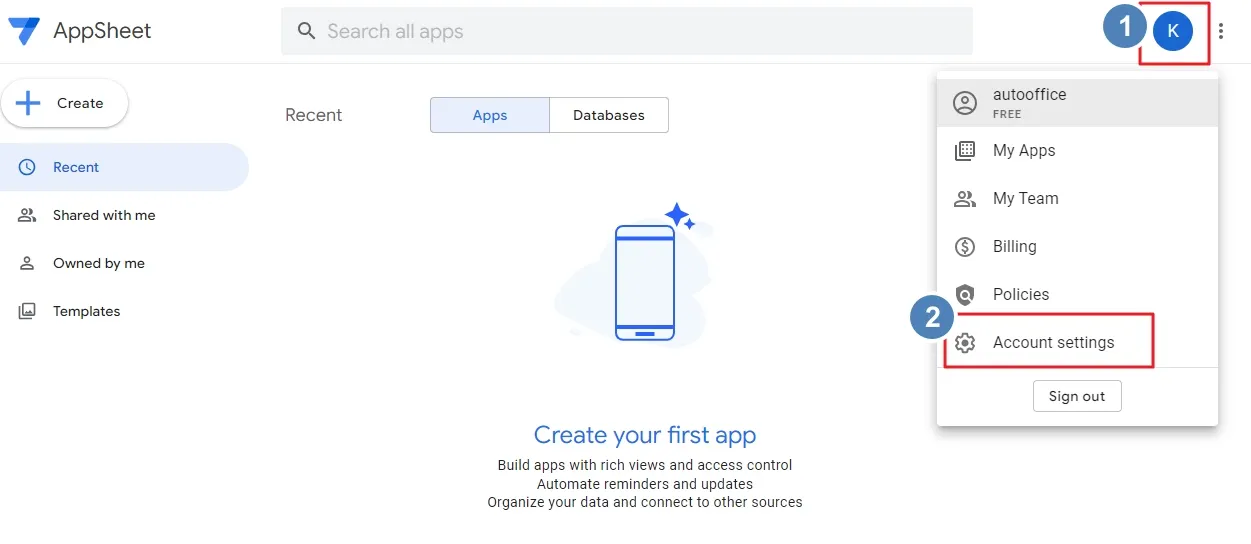Focus the Search all apps field
Screen dimensions: 1251x544
tap(627, 31)
